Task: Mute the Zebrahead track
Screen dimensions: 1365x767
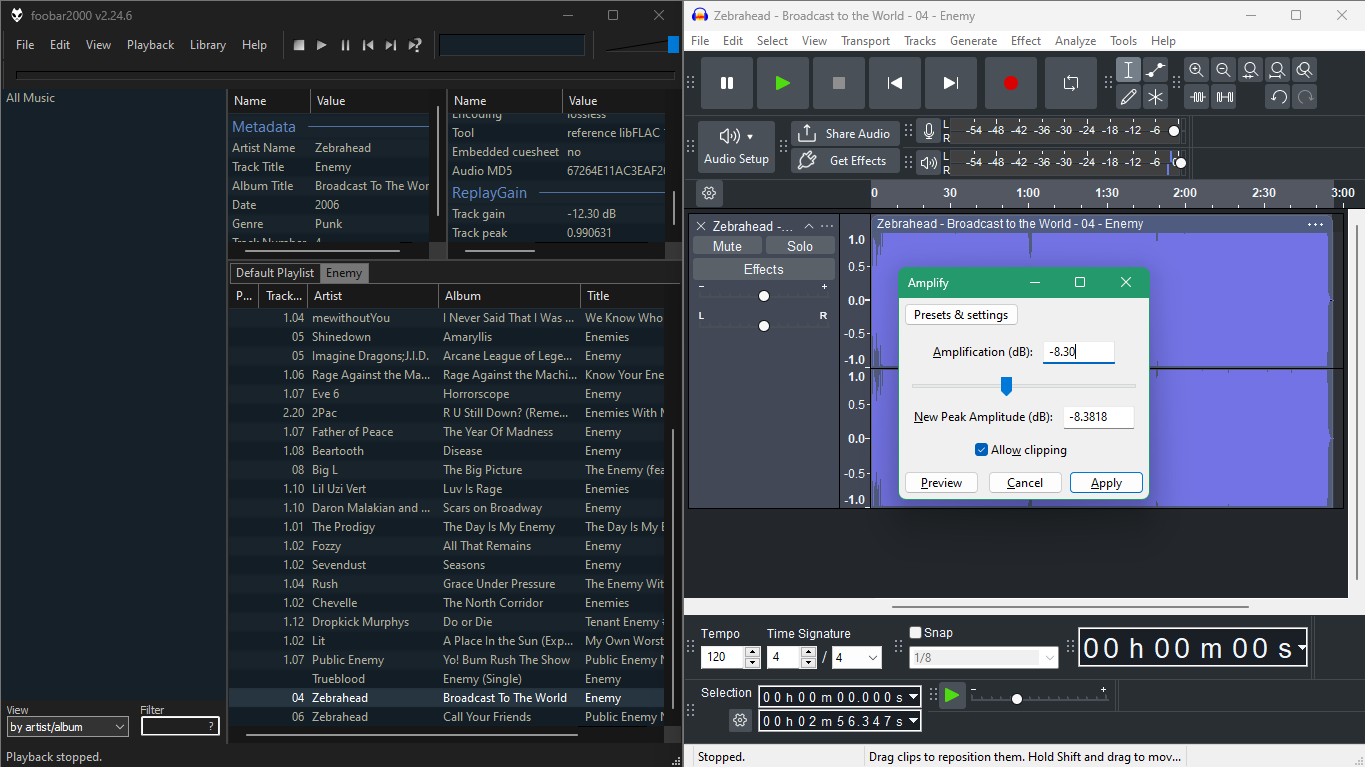Action: pyautogui.click(x=727, y=246)
